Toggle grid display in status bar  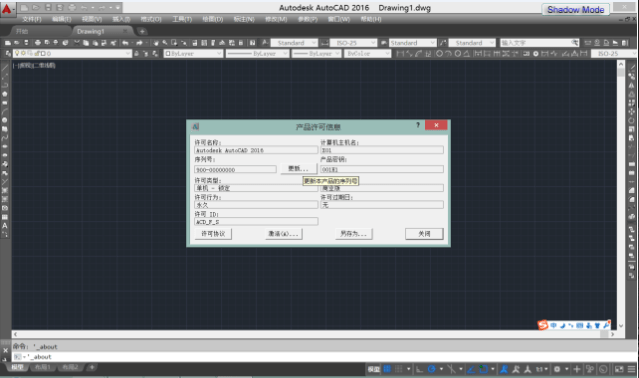click(387, 369)
